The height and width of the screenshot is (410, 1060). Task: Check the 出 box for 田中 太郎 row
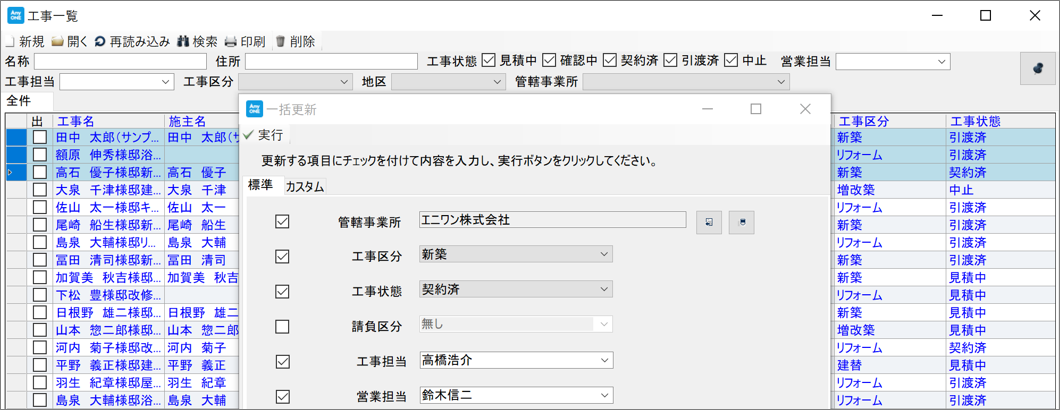coord(40,137)
